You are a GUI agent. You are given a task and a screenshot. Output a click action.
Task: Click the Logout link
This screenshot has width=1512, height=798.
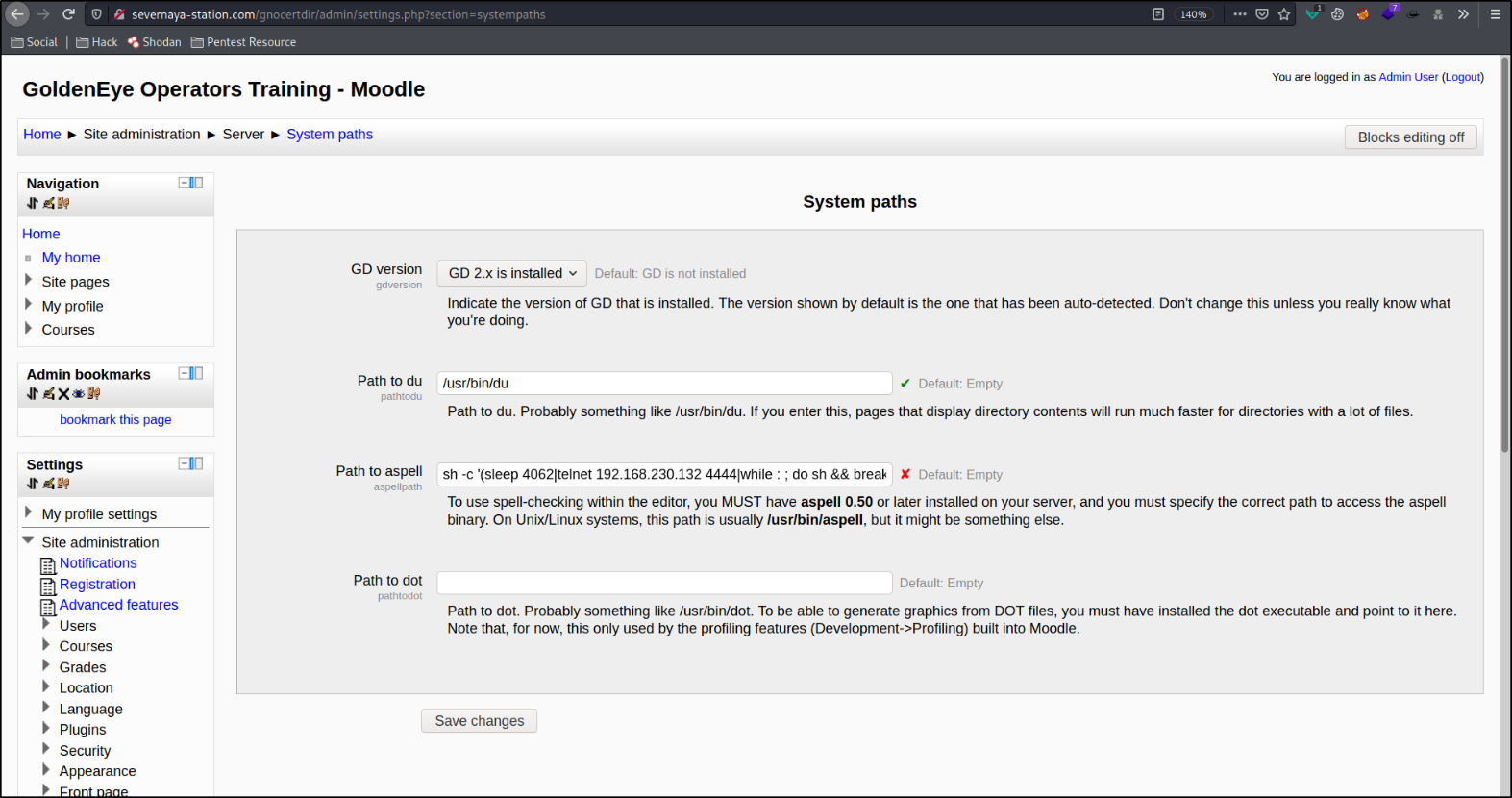point(1463,77)
